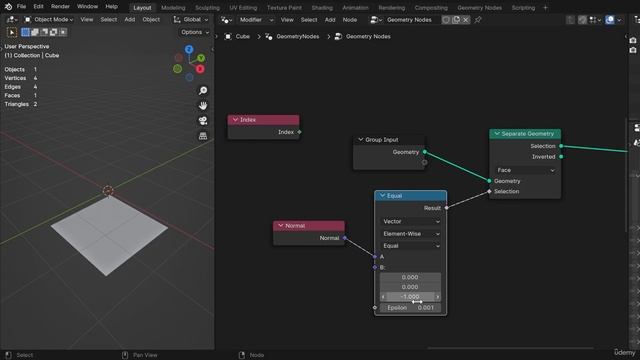Open the Help menu

coord(111,7)
